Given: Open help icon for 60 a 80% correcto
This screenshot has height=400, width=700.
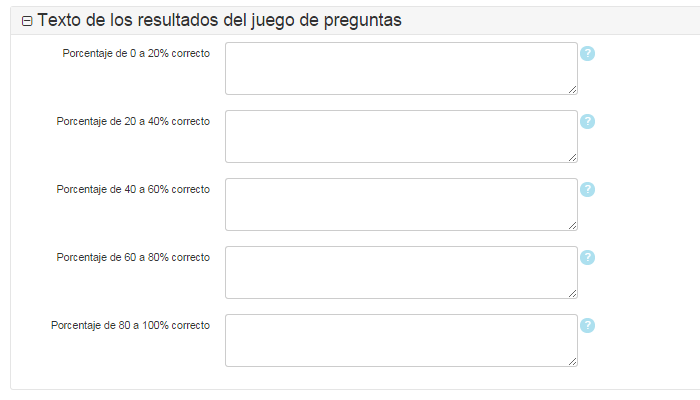Looking at the screenshot, I should (x=587, y=257).
